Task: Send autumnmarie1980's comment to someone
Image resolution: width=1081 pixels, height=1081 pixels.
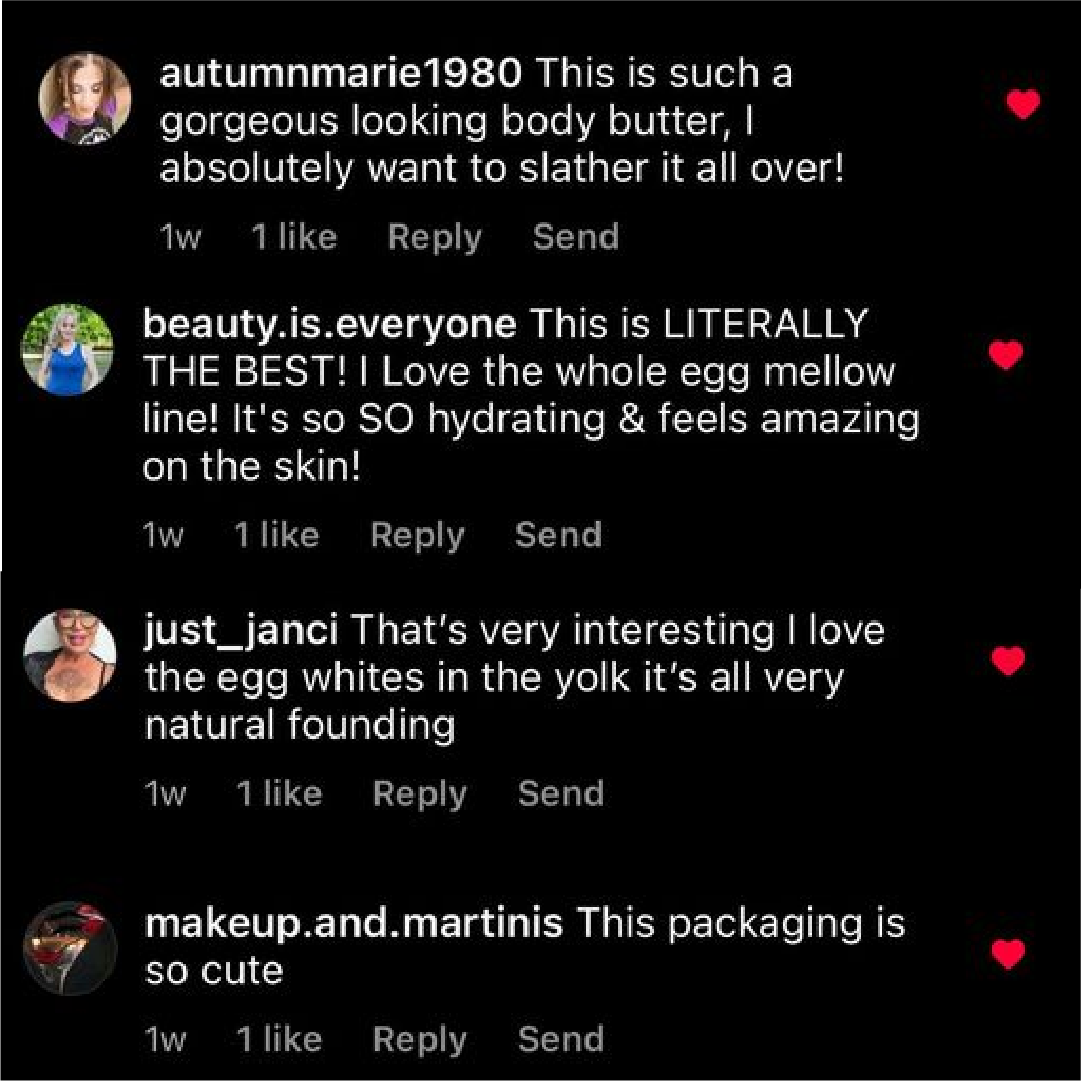Action: point(575,238)
